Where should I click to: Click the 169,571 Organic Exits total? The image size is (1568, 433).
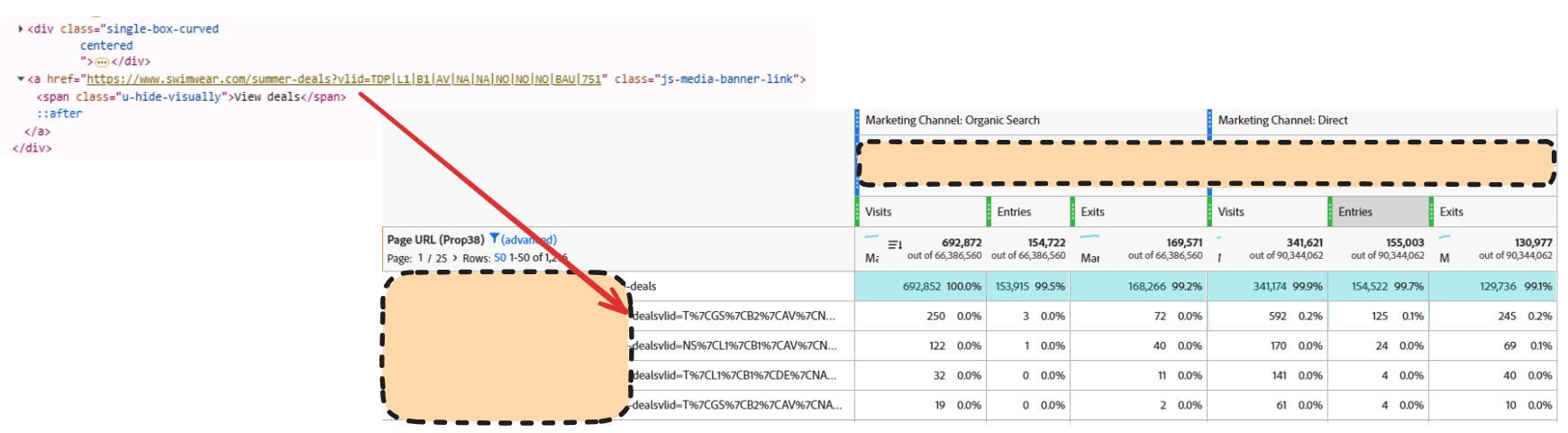1184,243
